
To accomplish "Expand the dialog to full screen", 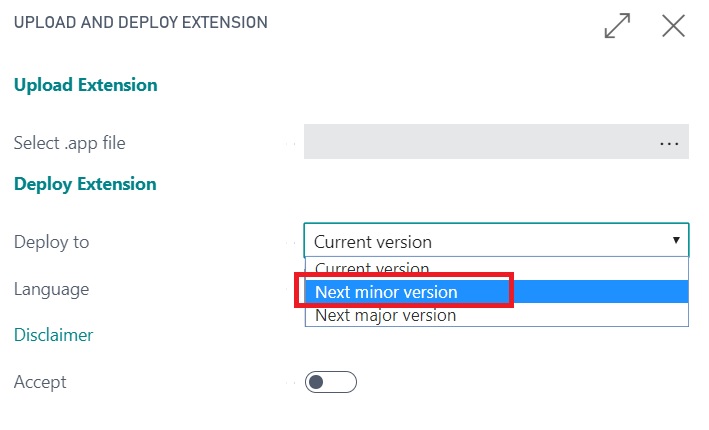I will tap(618, 26).
